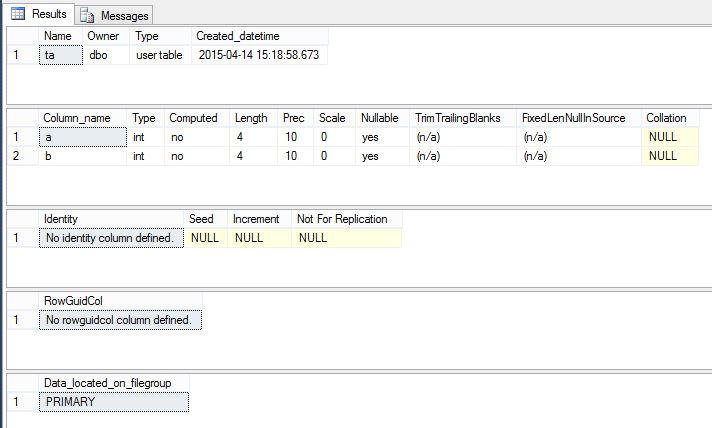The height and width of the screenshot is (428, 712).
Task: Select TrimTrailingBlanks (n/a) cell for column b
Action: 463,156
